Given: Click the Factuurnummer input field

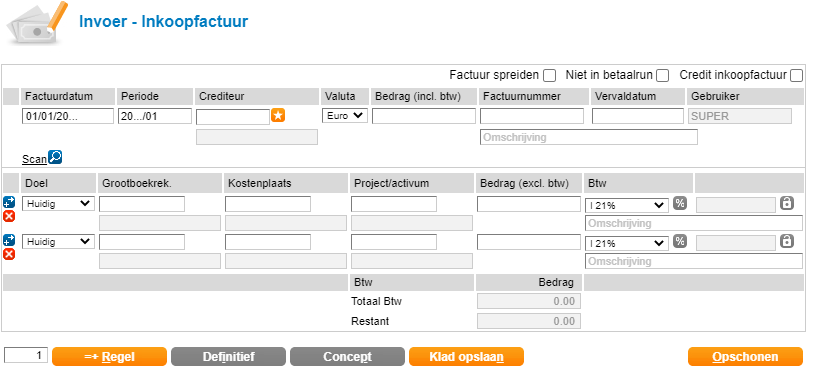Looking at the screenshot, I should point(532,116).
